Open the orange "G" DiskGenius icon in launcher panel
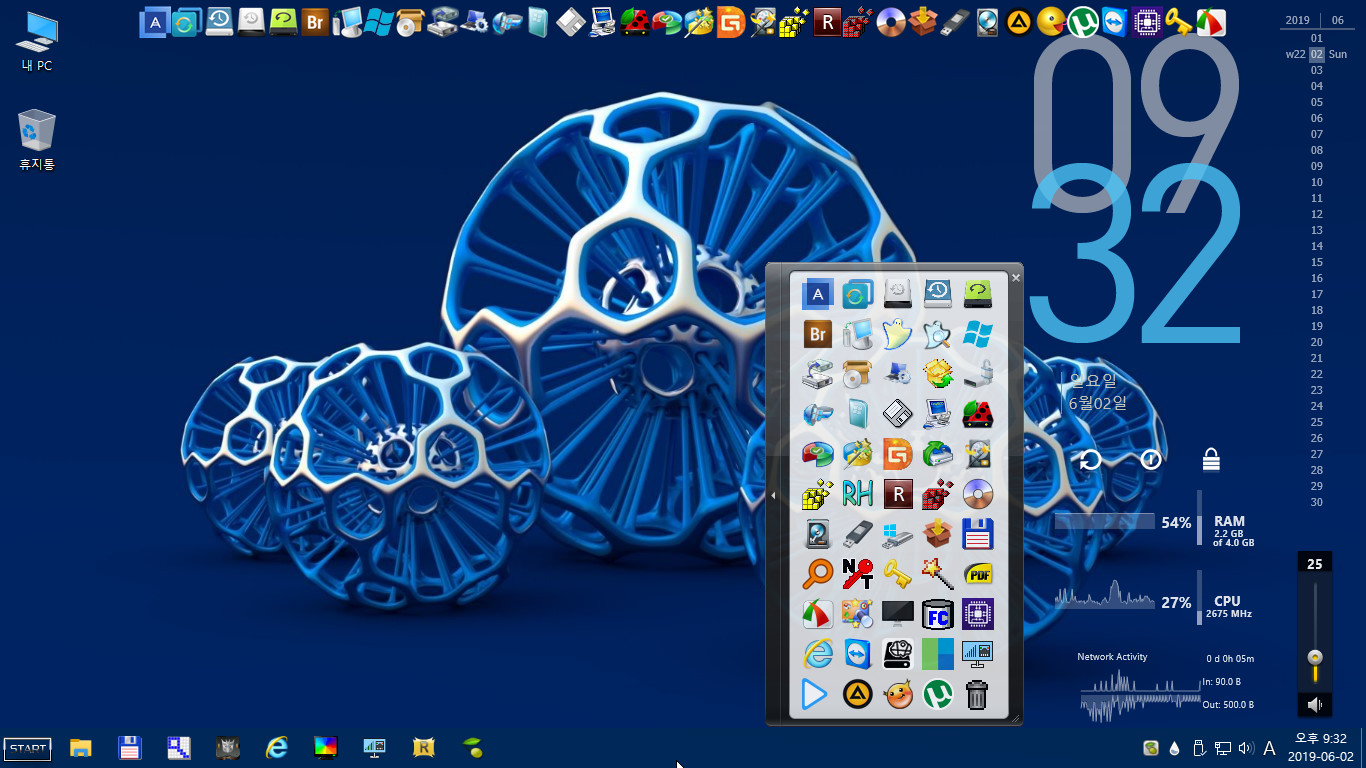This screenshot has width=1366, height=768. coord(898,454)
